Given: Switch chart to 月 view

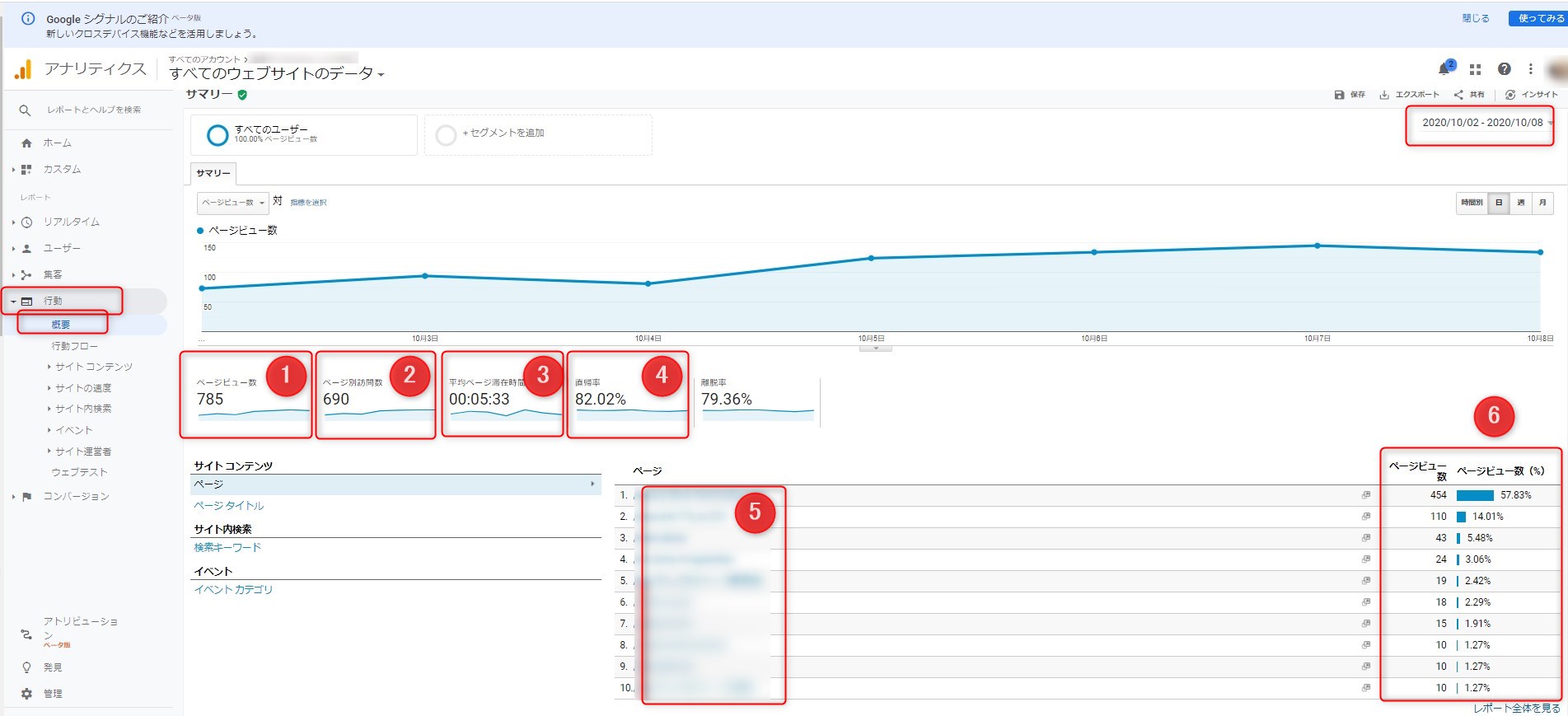Looking at the screenshot, I should pos(1542,203).
